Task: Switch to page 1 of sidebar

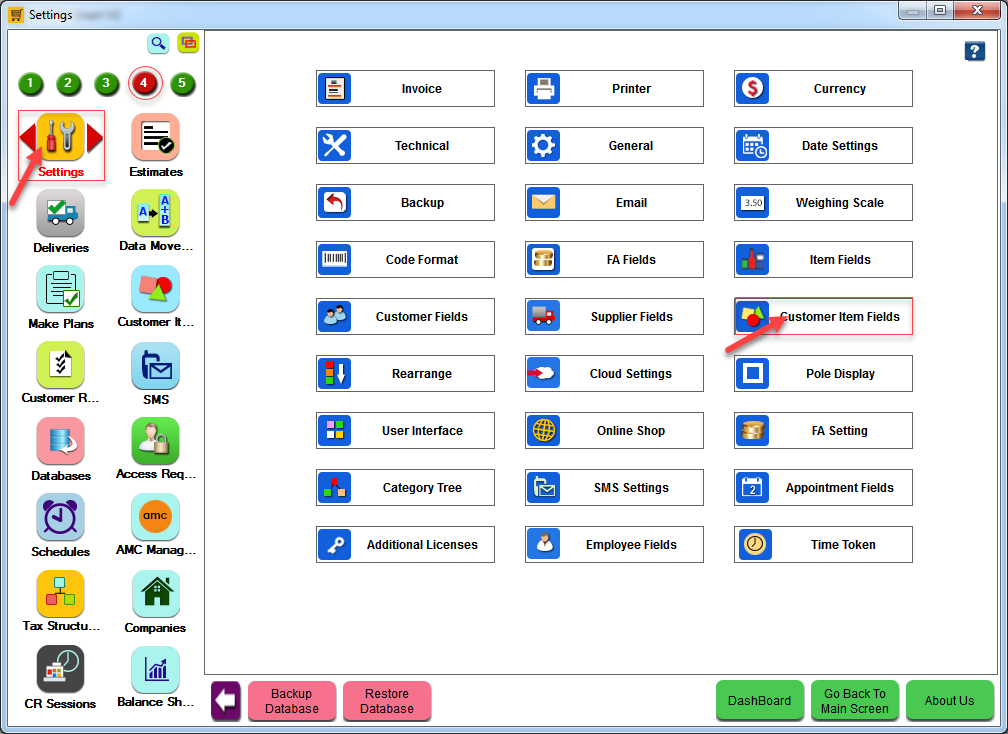Action: coord(31,83)
